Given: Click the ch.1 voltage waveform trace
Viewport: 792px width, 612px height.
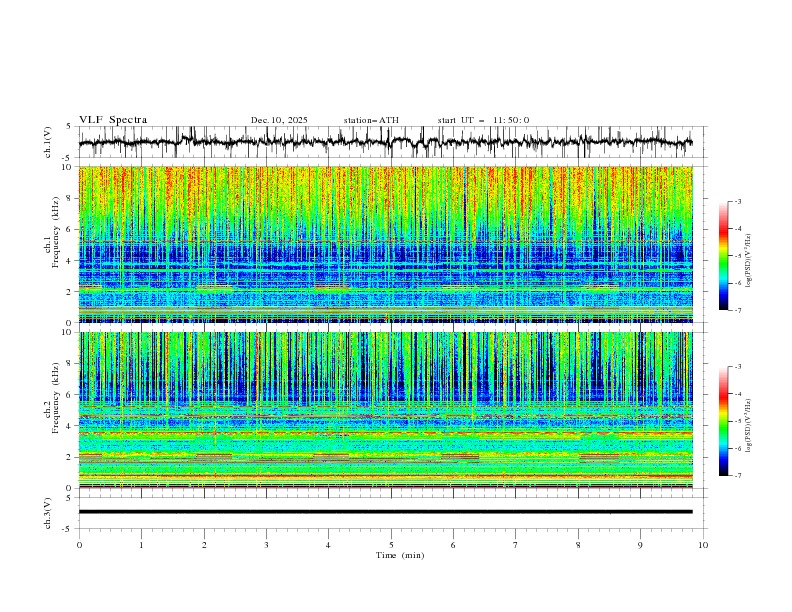Looking at the screenshot, I should pos(385,142).
